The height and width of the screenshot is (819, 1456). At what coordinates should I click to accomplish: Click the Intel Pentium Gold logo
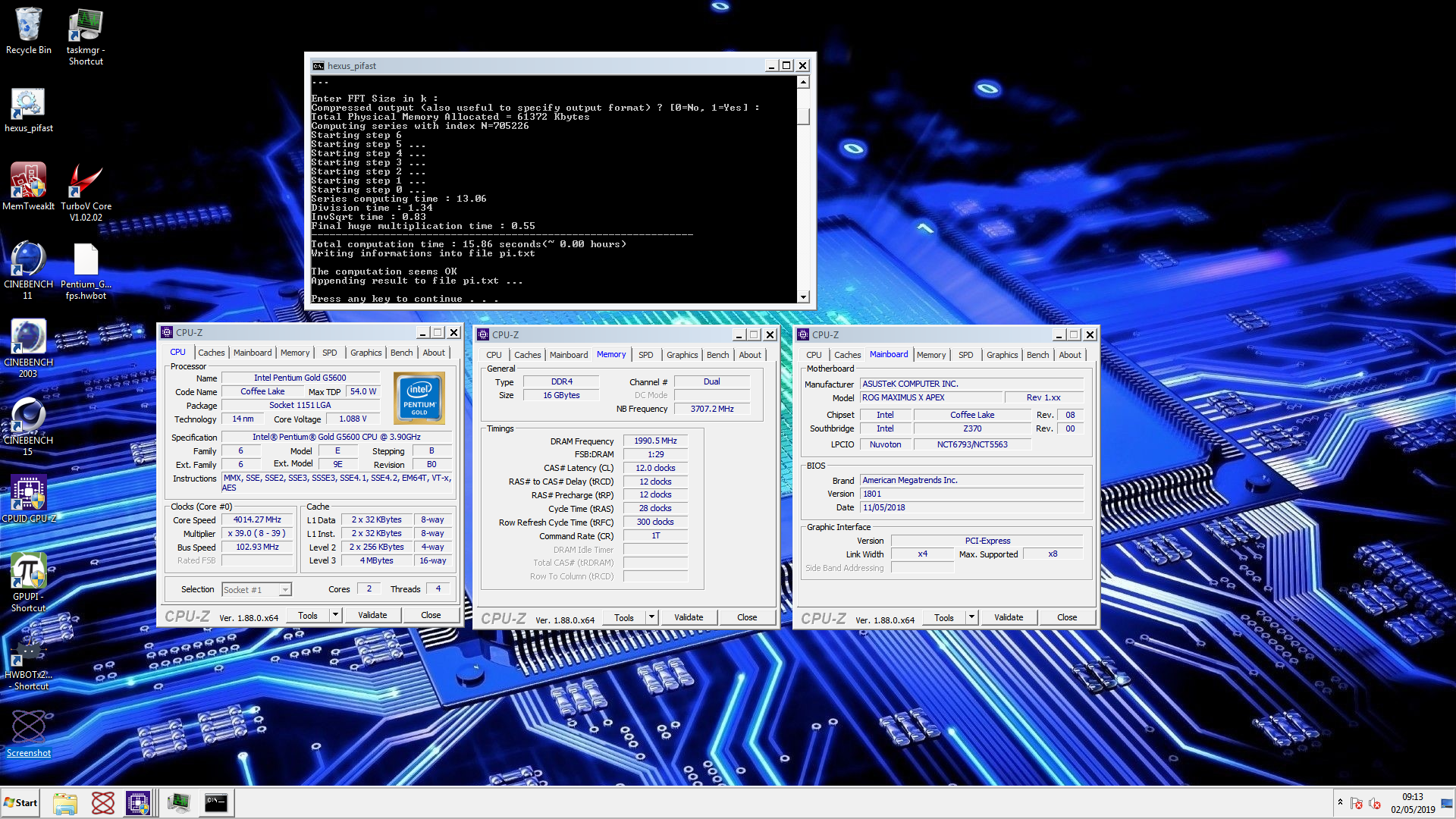coord(419,397)
